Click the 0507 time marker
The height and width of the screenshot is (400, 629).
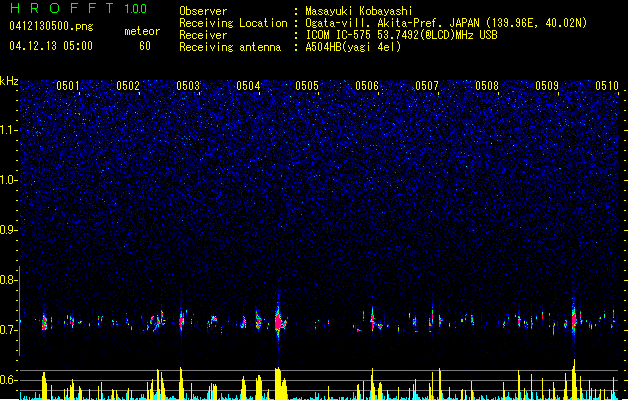[427, 86]
